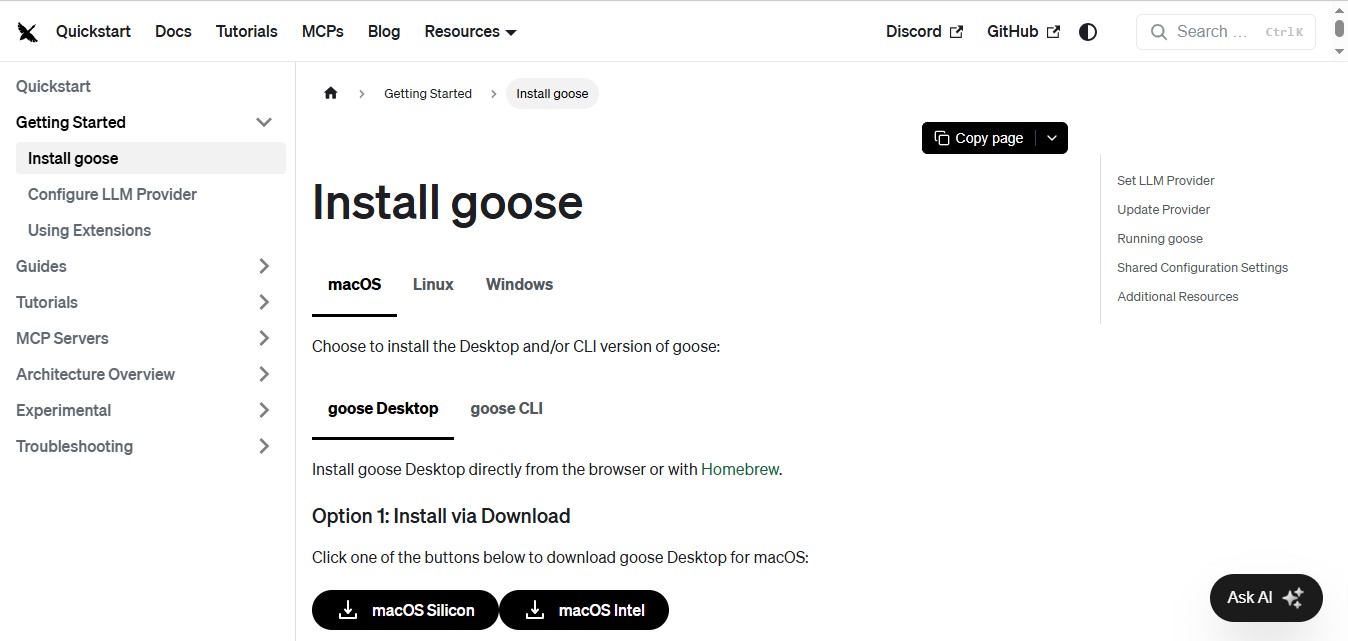Open GitHub via its external-link icon

pos(1053,31)
